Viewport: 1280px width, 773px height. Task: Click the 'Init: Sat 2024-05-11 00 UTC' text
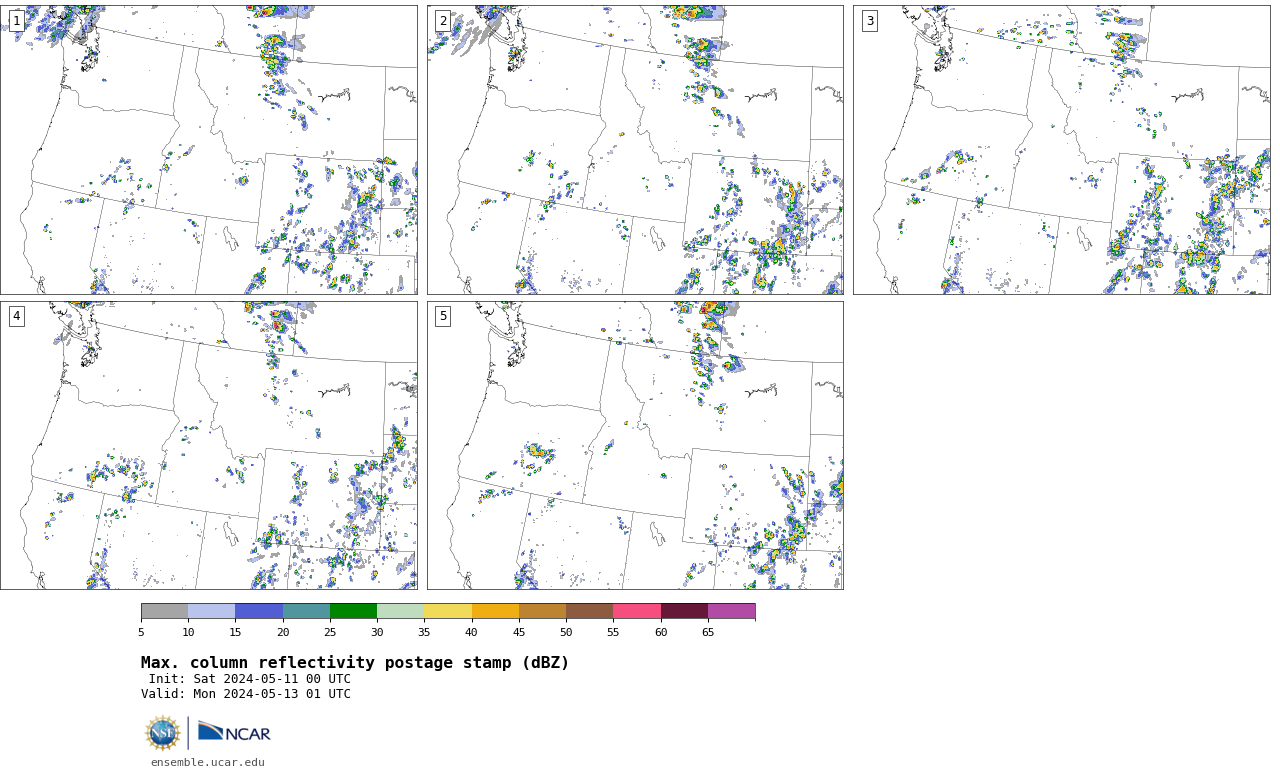point(250,679)
